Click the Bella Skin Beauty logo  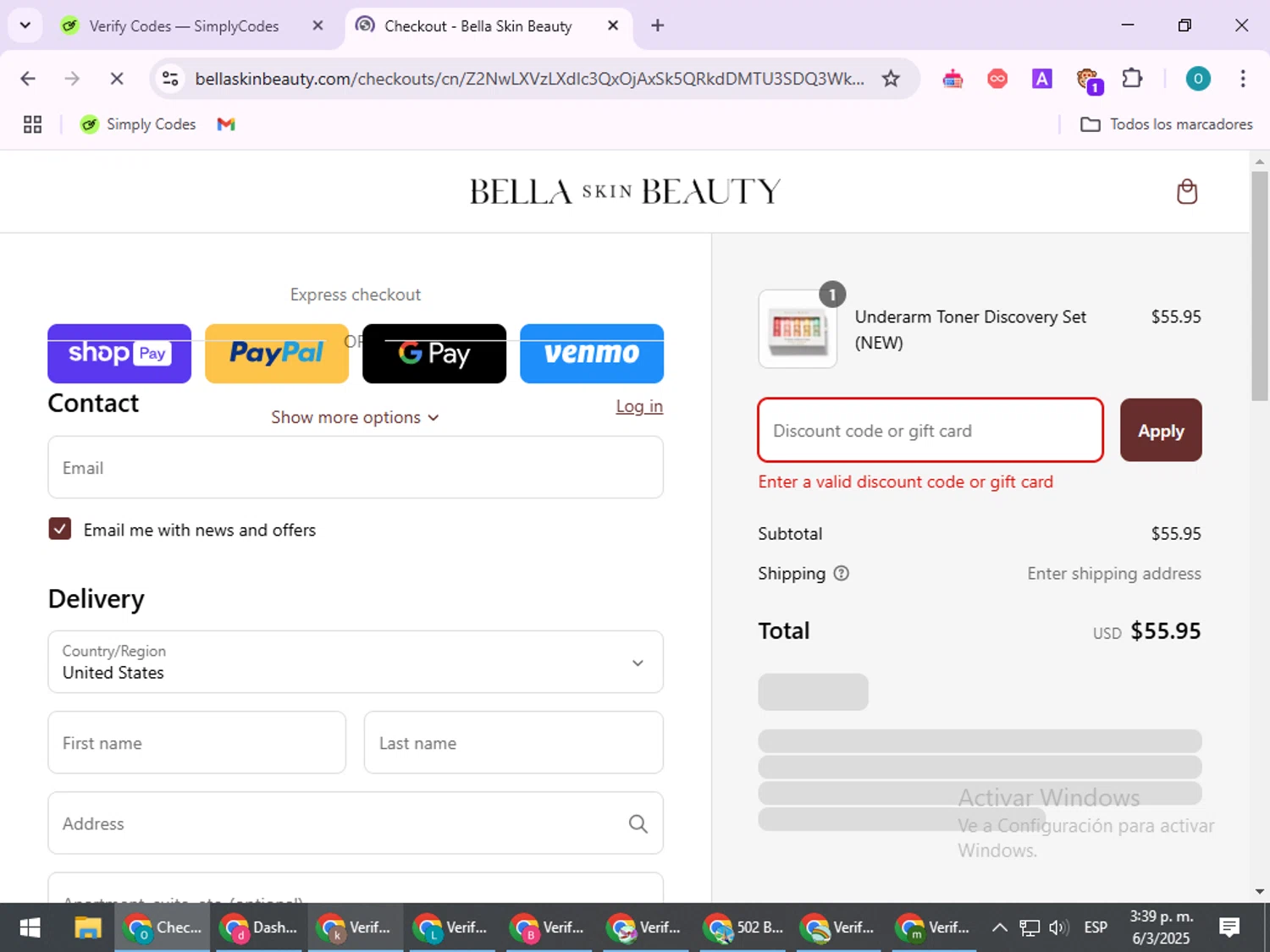(x=625, y=191)
